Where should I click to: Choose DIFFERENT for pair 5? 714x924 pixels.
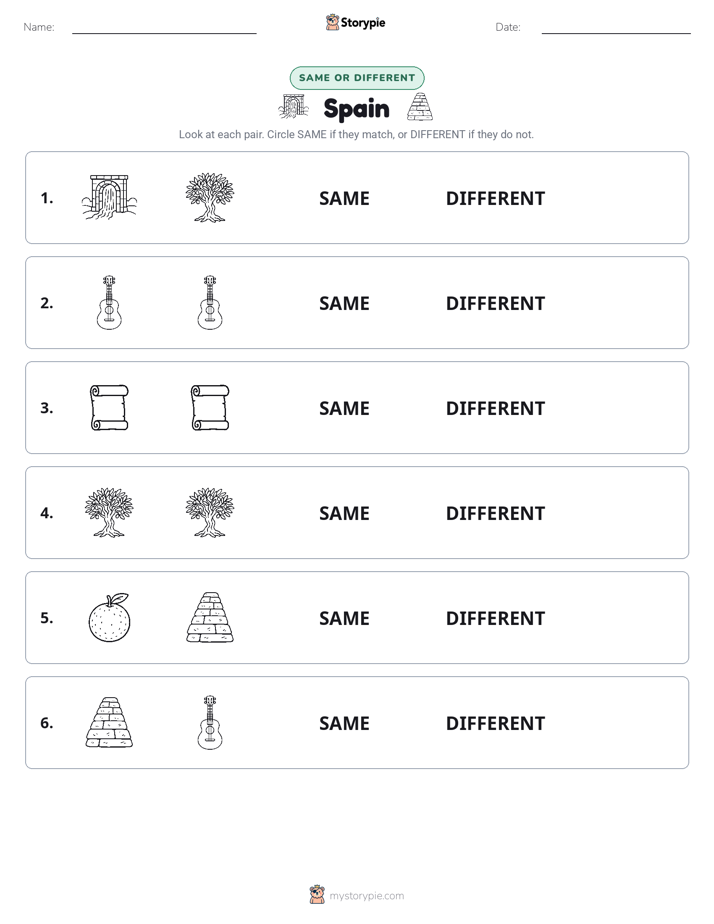495,618
